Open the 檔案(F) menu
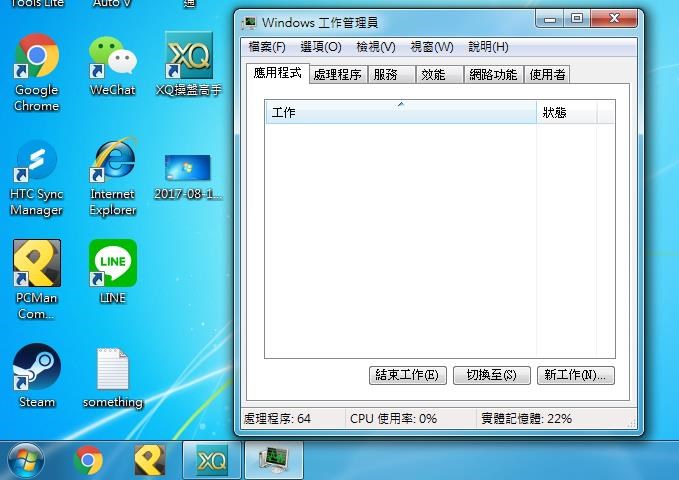679x480 pixels. 267,46
